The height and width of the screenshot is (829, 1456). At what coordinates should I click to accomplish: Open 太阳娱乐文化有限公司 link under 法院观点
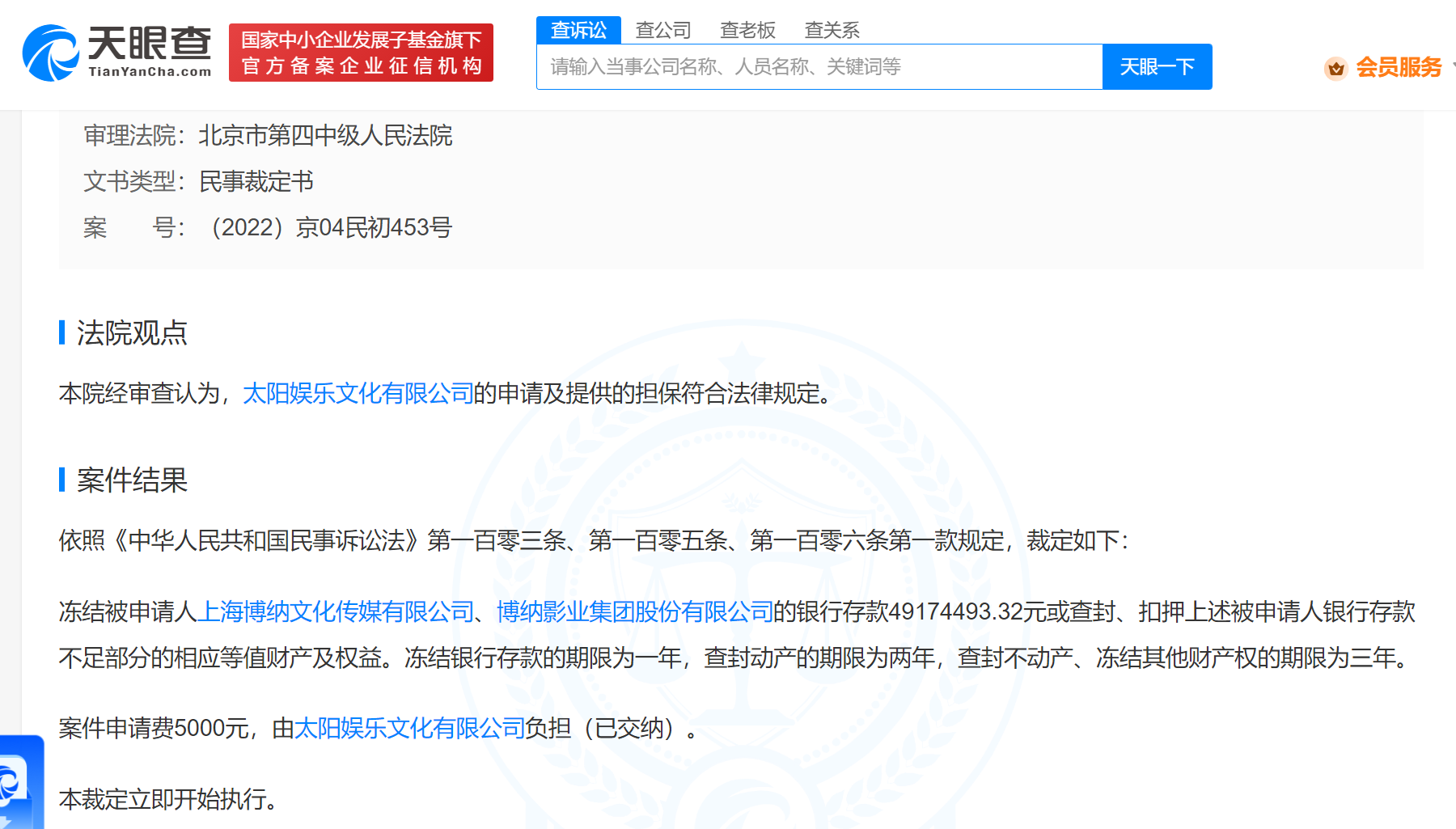358,393
